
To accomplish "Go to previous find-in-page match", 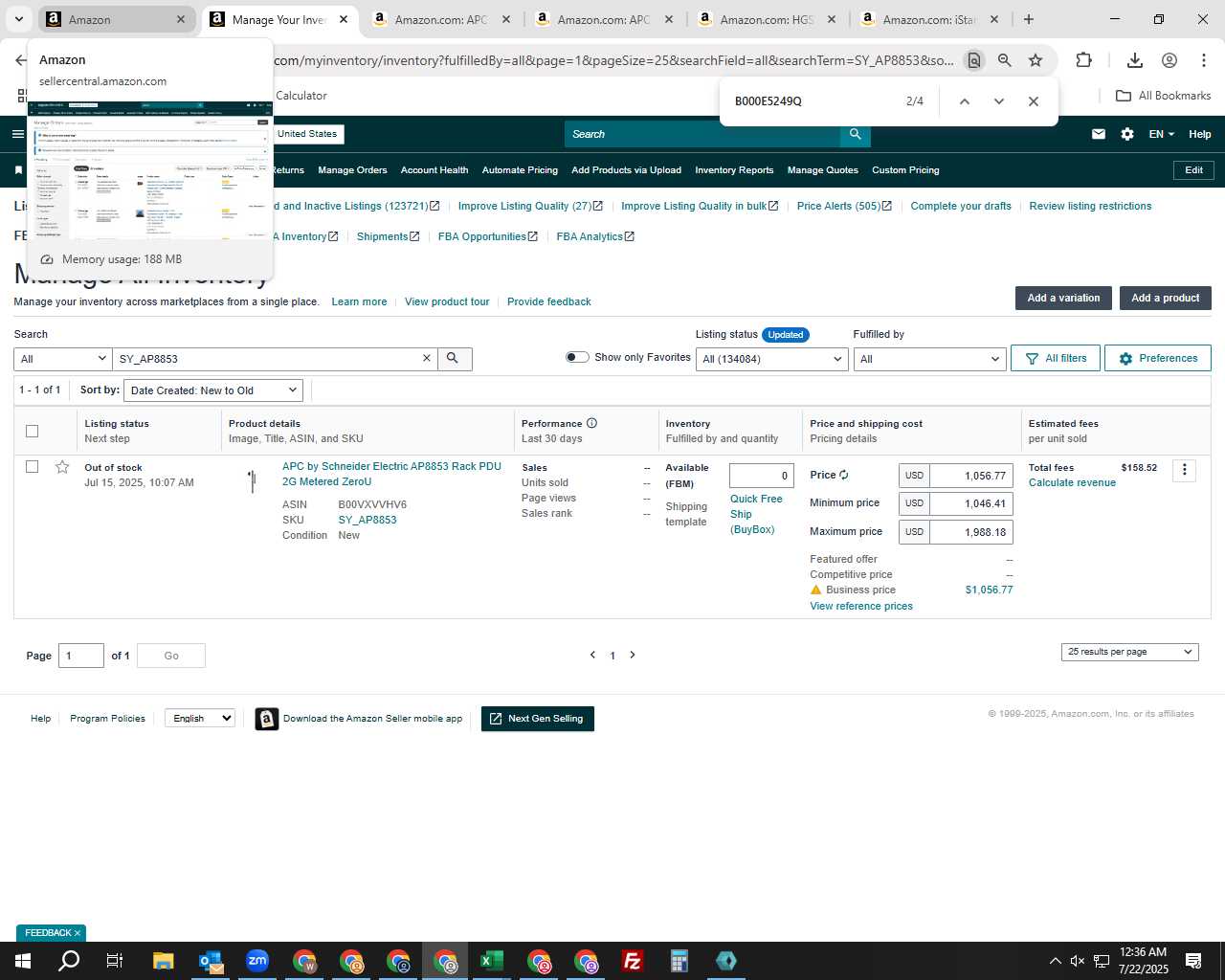I will (x=965, y=101).
